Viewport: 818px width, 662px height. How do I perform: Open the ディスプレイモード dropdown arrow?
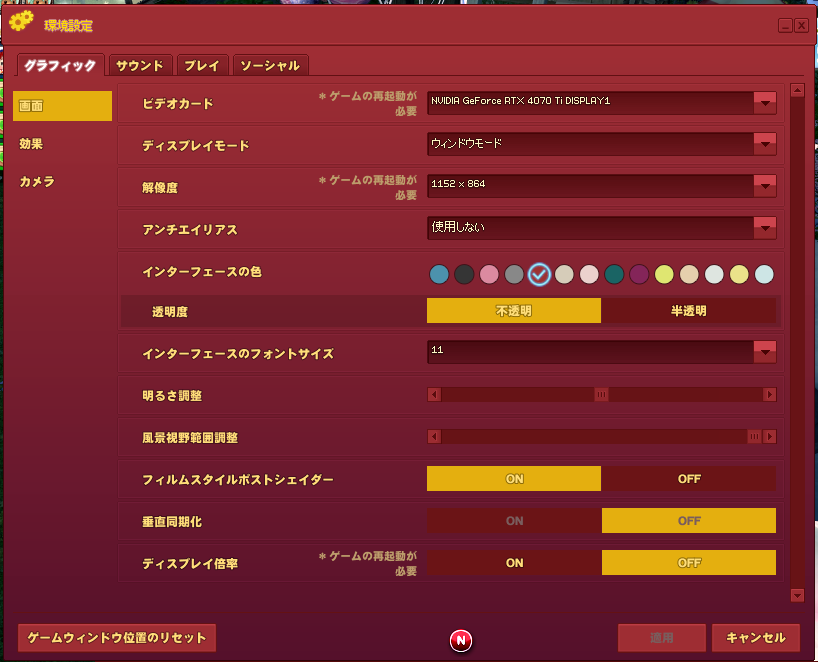point(765,144)
